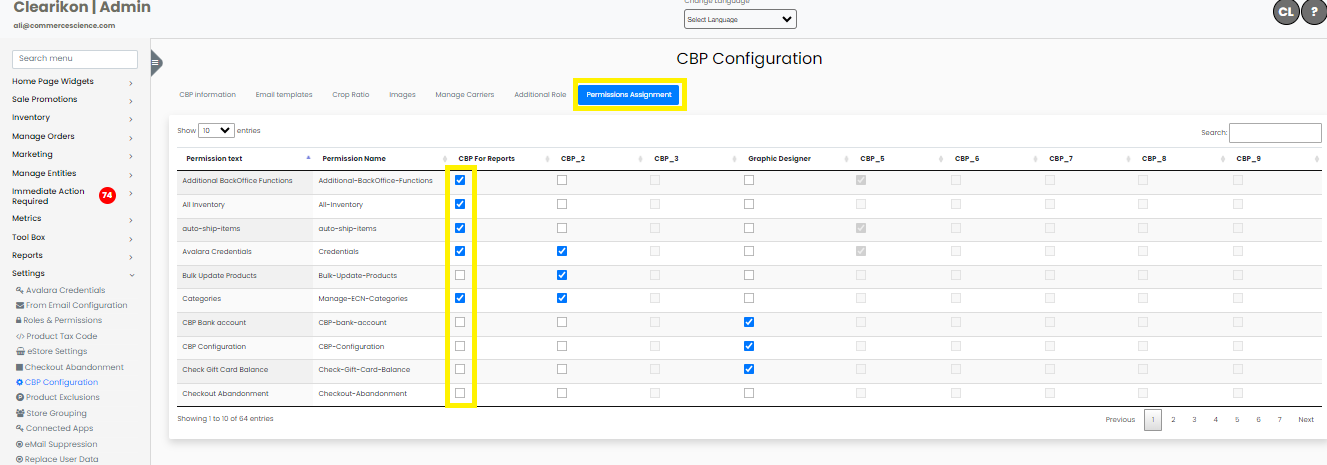Open the help question mark icon

click(x=1312, y=12)
